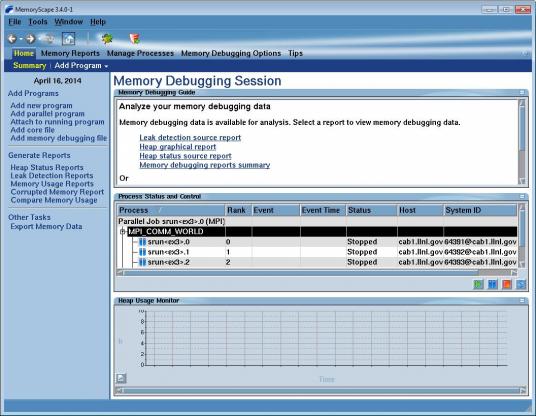The height and width of the screenshot is (416, 536).
Task: Click the Memory Debugging Guide vertical scrollbar
Action: coord(522,142)
